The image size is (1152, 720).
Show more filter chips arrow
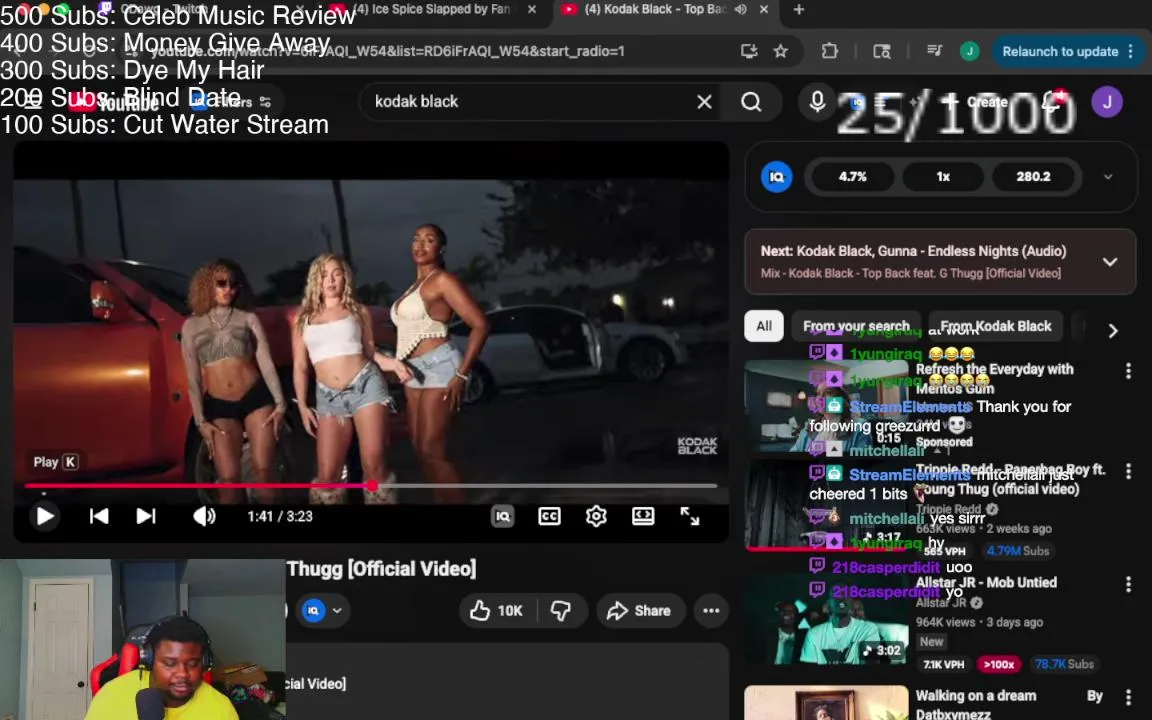[1113, 331]
